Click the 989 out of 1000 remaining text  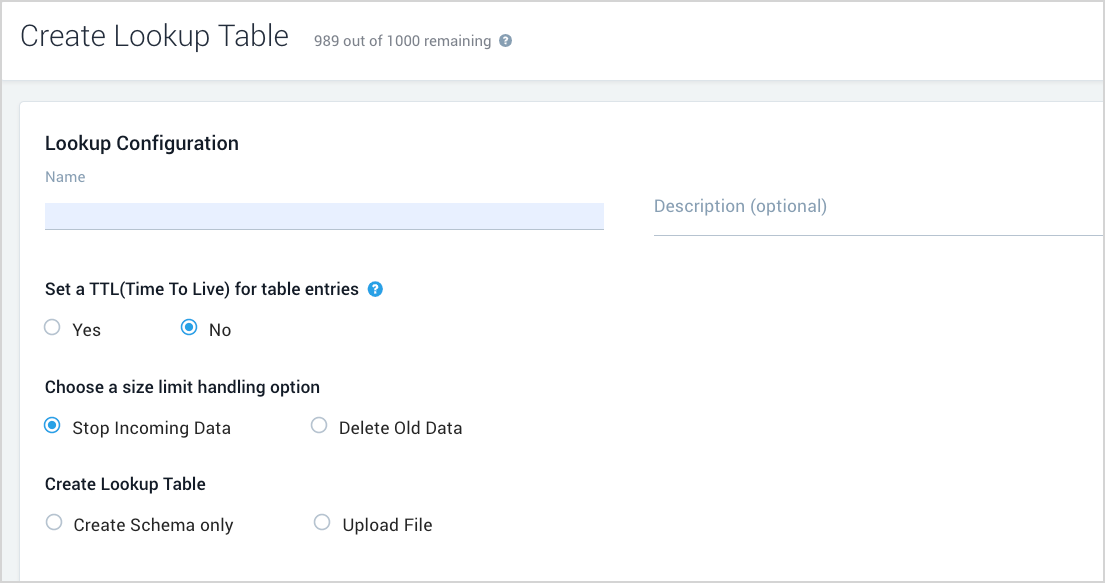pyautogui.click(x=400, y=41)
